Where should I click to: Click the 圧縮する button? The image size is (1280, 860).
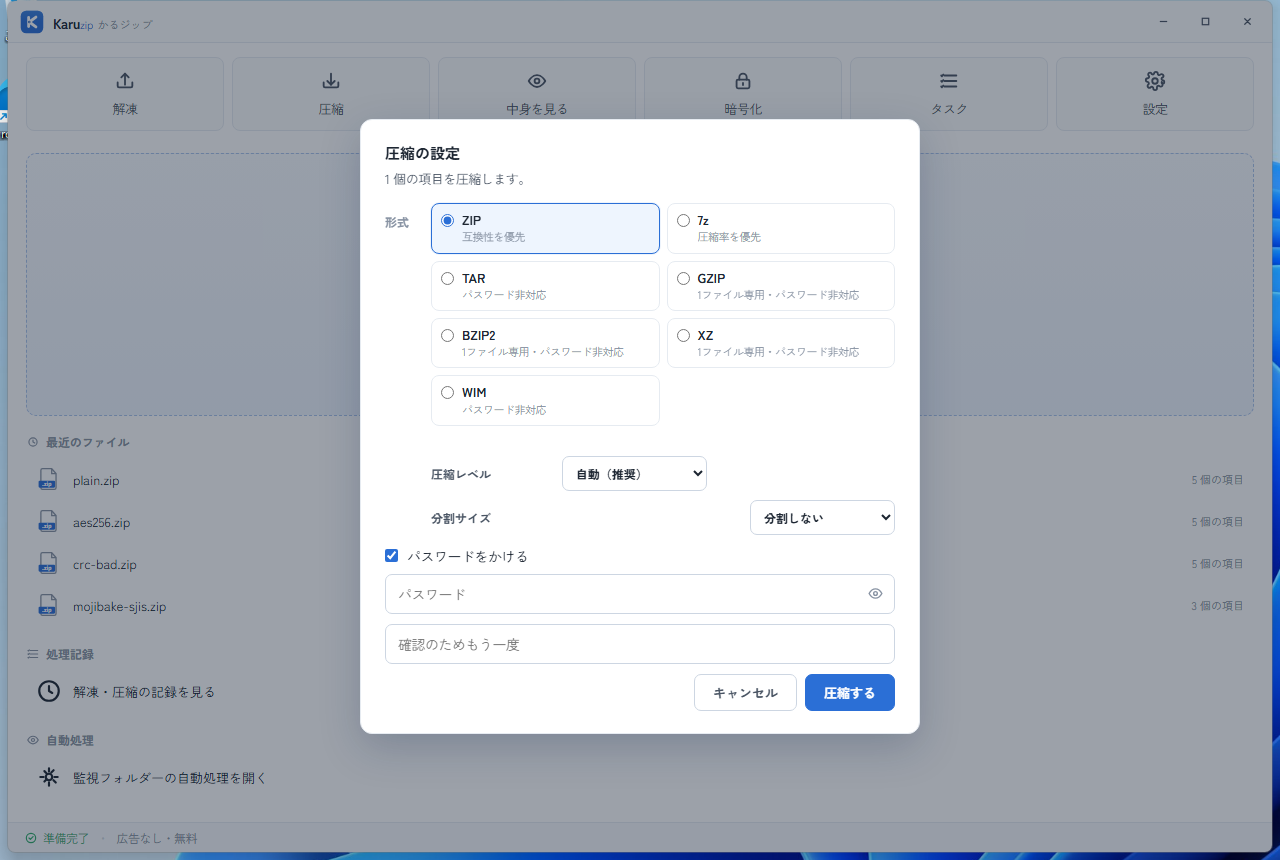850,693
